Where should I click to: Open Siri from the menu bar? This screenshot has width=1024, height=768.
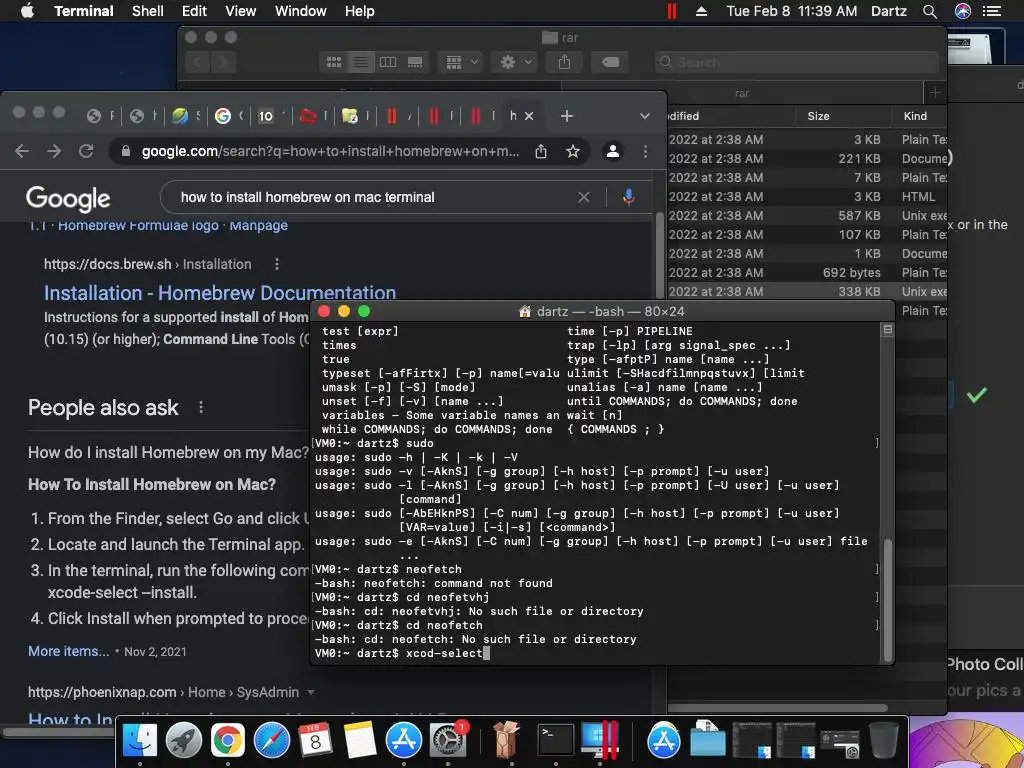[x=963, y=11]
